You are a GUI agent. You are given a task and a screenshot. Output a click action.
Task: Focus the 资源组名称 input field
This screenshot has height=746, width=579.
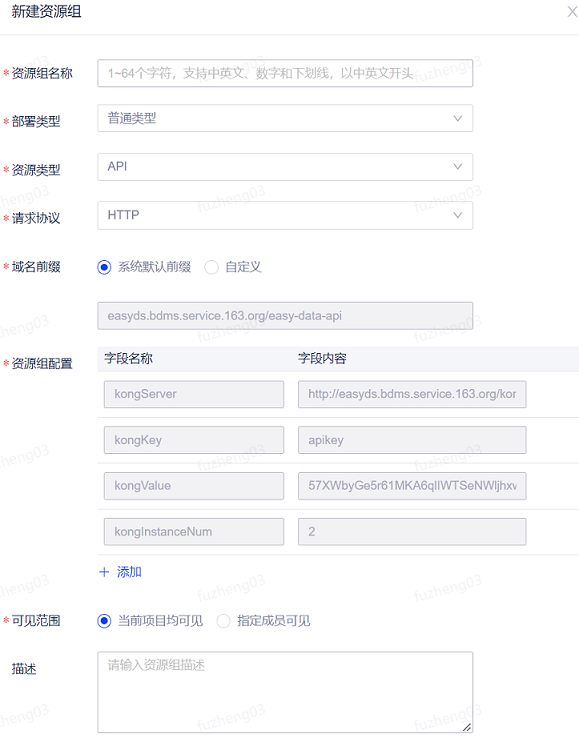[285, 73]
